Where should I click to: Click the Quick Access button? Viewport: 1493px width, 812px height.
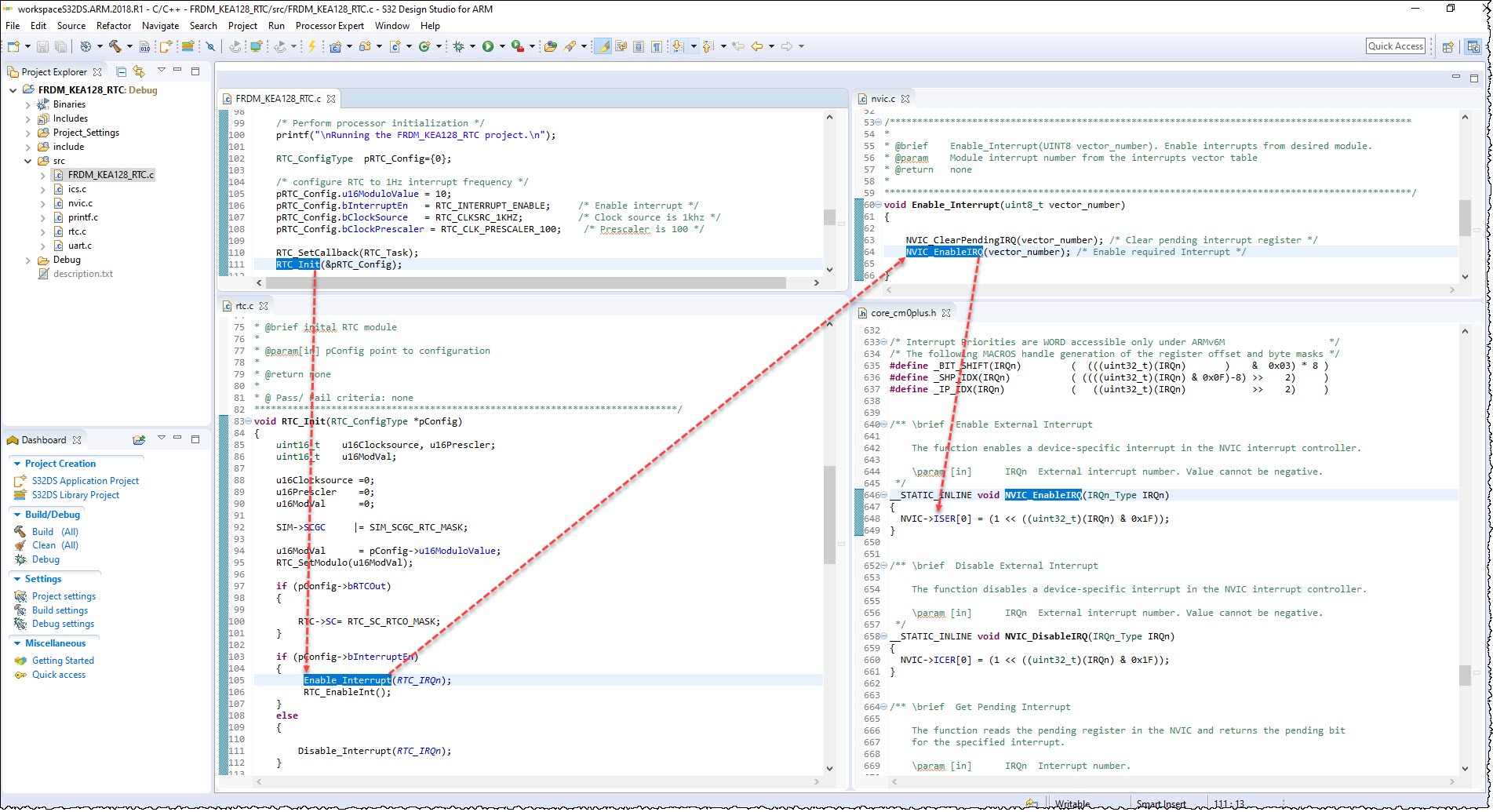(1395, 46)
